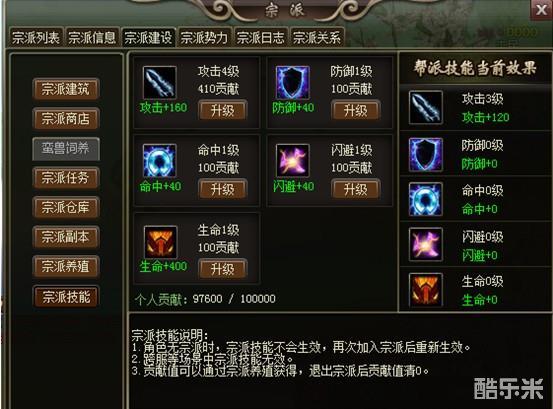Click the 闪避0级 icon in current effects panel
This screenshot has width=553, height=409.
click(426, 244)
